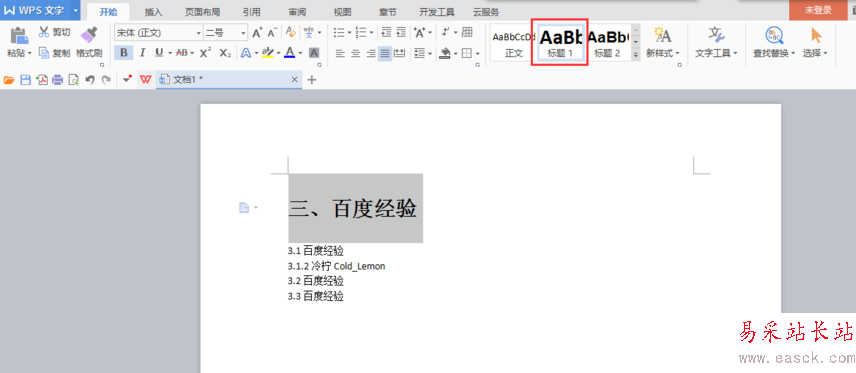Click the Save icon in quick toolbar
The width and height of the screenshot is (856, 373).
pos(25,80)
